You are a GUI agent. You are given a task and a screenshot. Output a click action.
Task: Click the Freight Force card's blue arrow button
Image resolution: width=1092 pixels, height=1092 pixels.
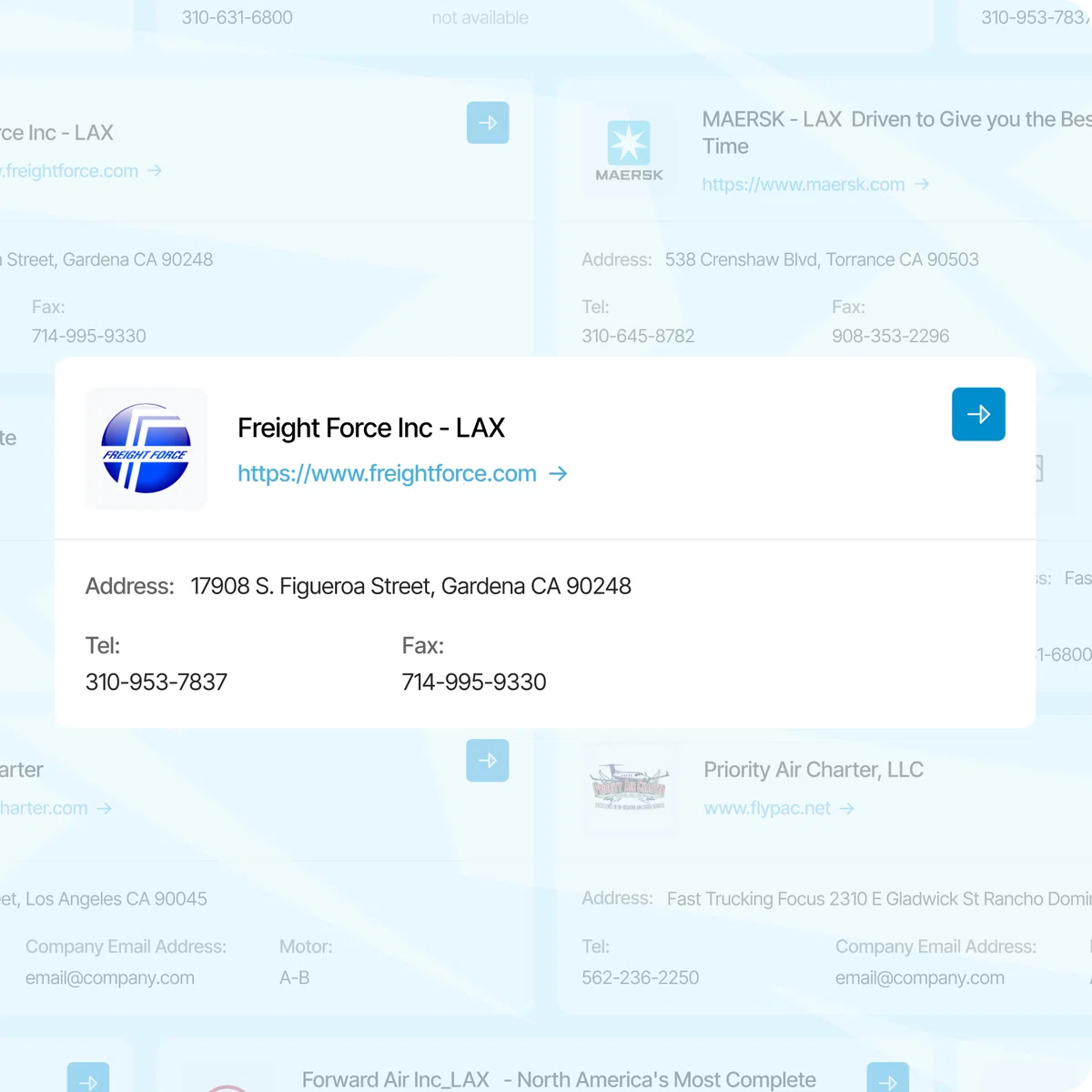pos(978,414)
